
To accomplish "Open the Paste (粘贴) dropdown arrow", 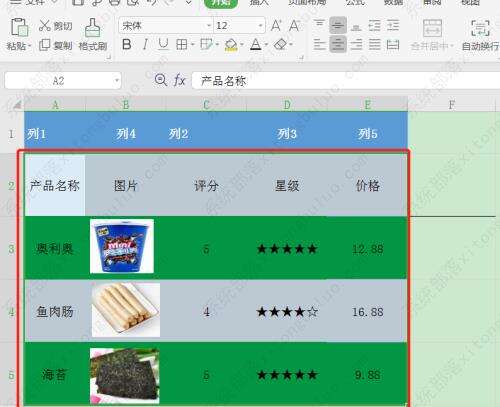I will point(29,46).
